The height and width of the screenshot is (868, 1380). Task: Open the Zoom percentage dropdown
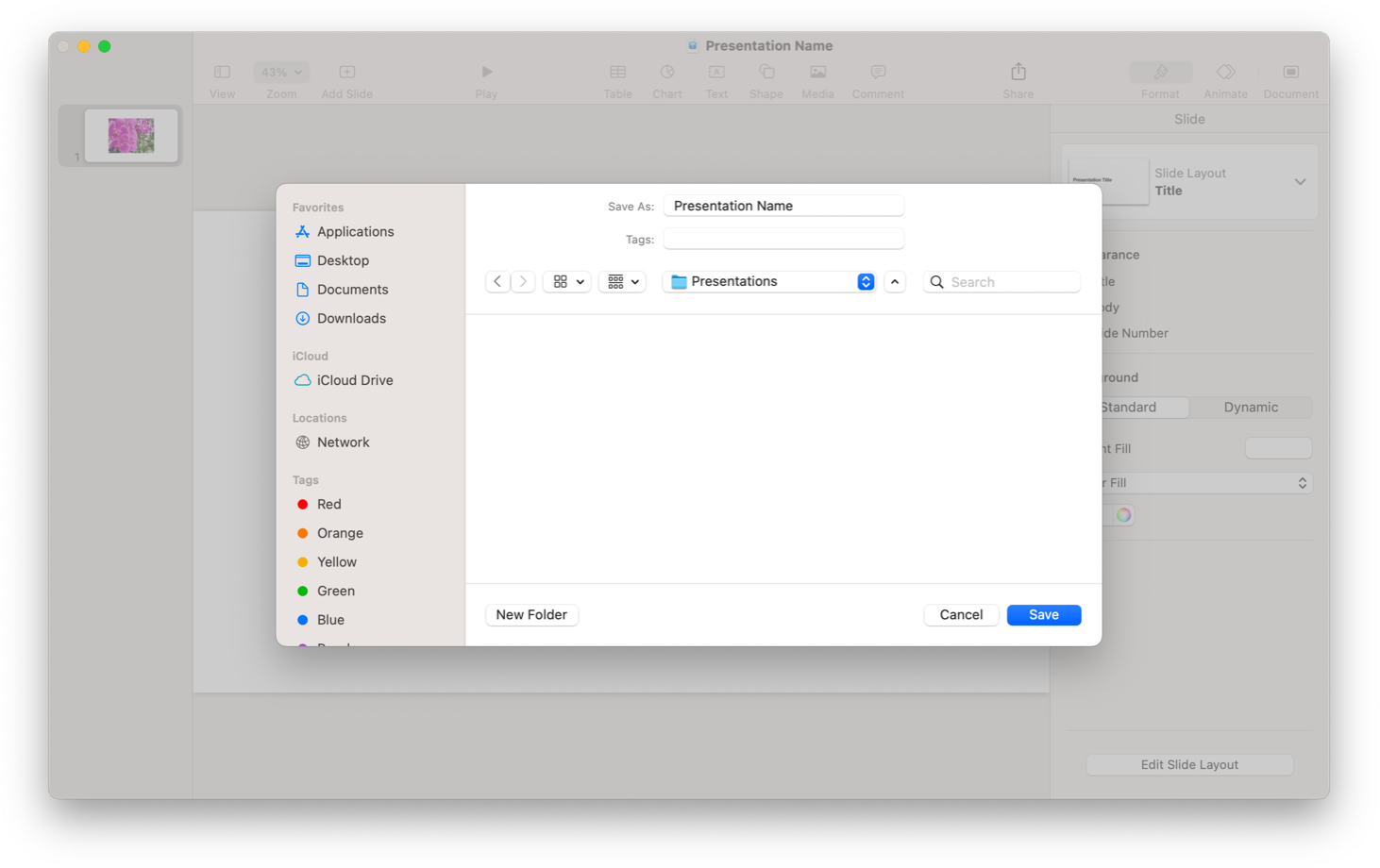pyautogui.click(x=281, y=73)
